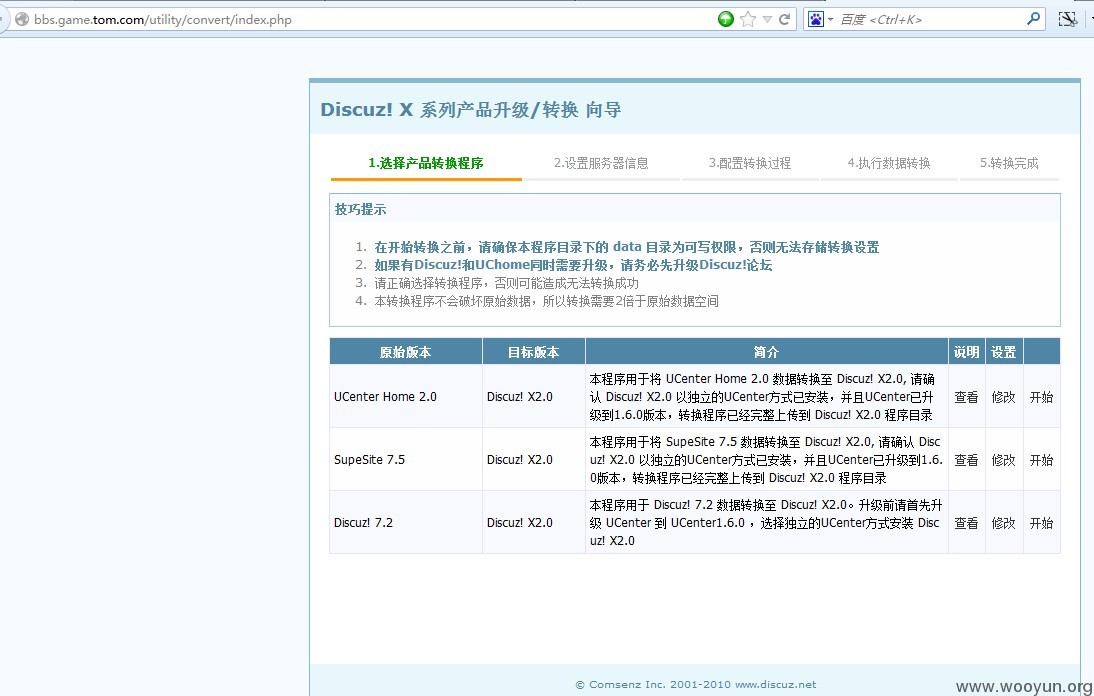
Task: Select step tab 3.配置转换过程
Action: (x=750, y=163)
